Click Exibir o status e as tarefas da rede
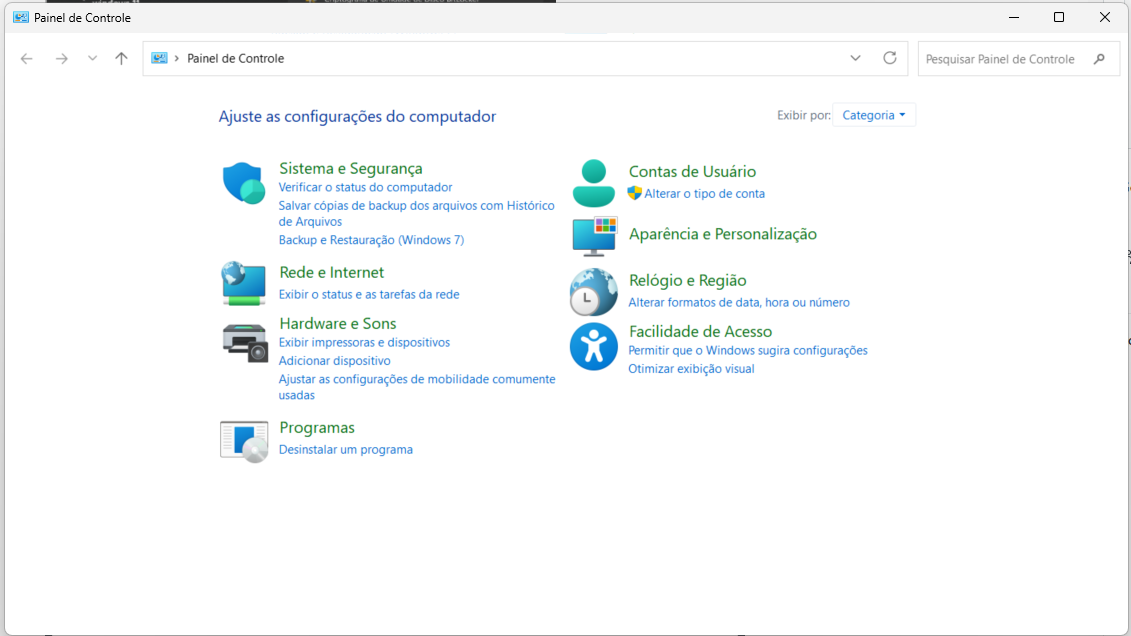Image resolution: width=1131 pixels, height=636 pixels. coord(369,294)
